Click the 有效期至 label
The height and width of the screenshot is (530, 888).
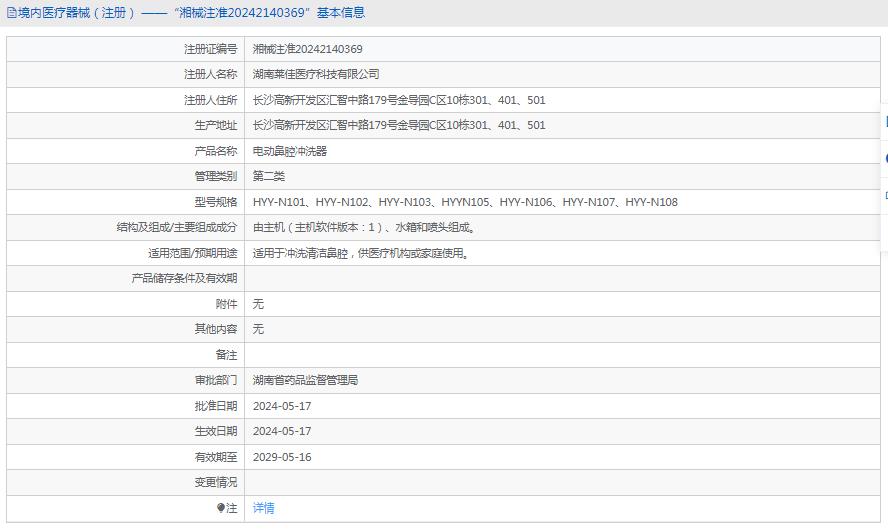pos(216,457)
